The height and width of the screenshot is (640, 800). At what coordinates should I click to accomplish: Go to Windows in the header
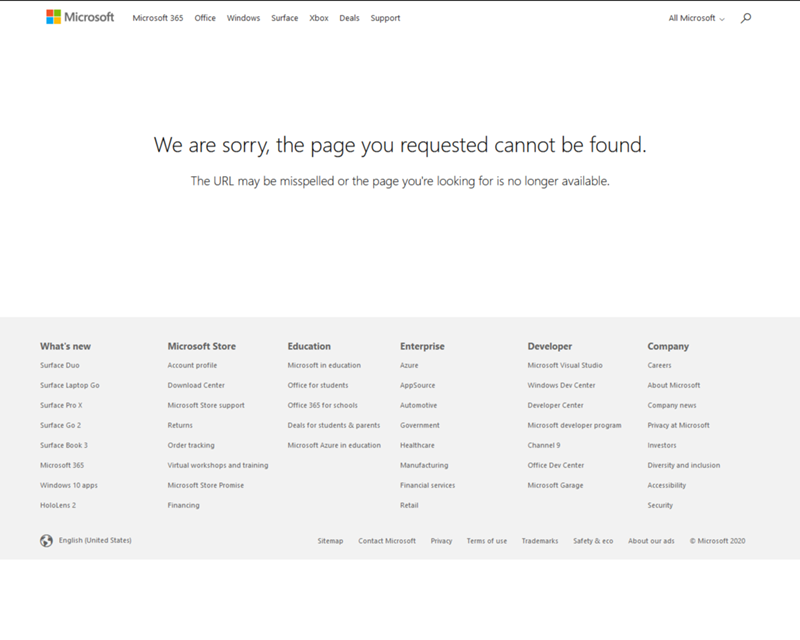coord(243,18)
